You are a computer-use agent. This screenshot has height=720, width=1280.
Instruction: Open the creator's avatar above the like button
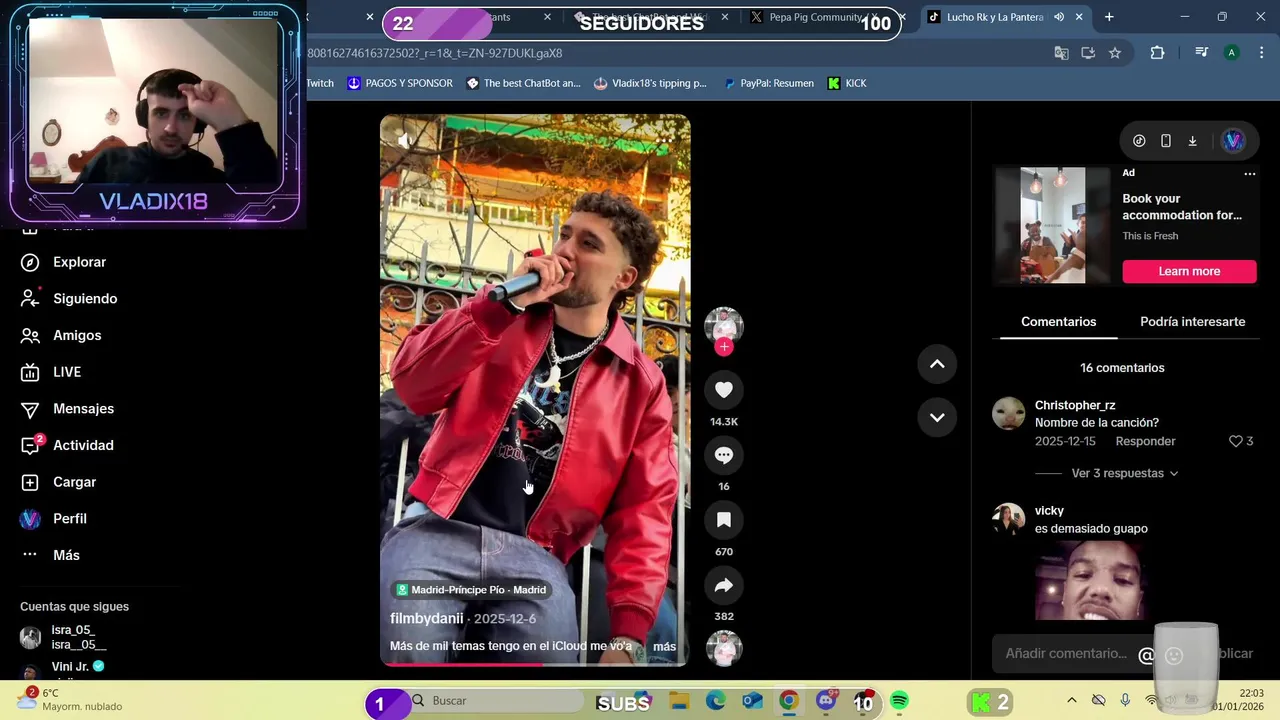pyautogui.click(x=724, y=326)
